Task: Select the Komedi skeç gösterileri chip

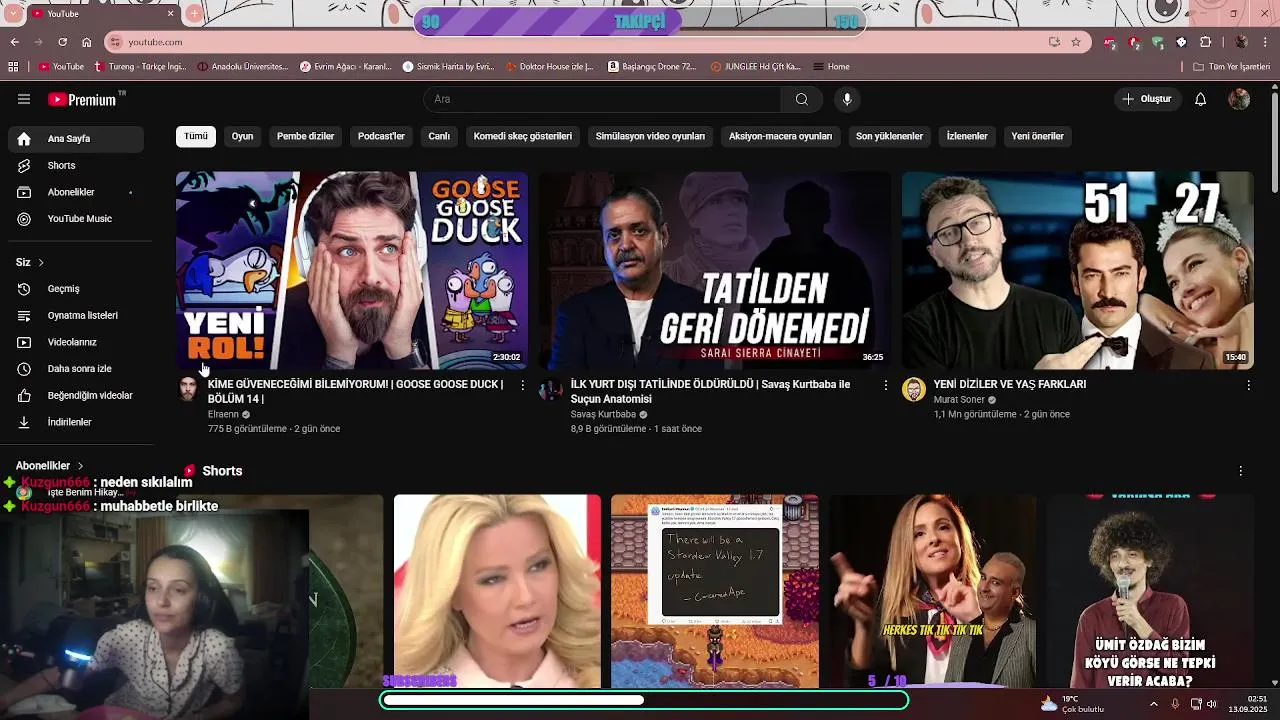Action: pos(523,136)
